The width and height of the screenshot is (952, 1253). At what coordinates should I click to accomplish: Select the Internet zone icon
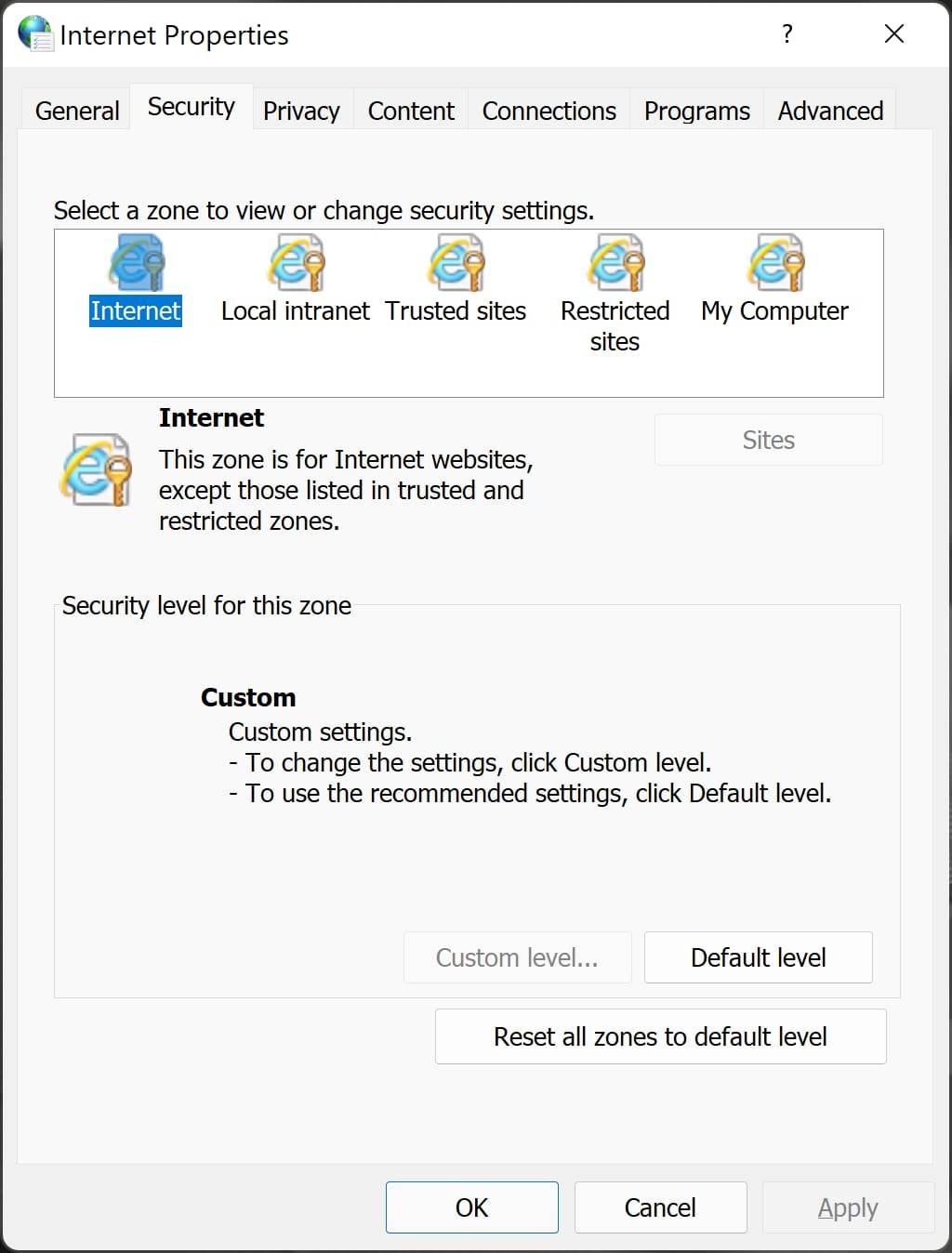click(137, 262)
